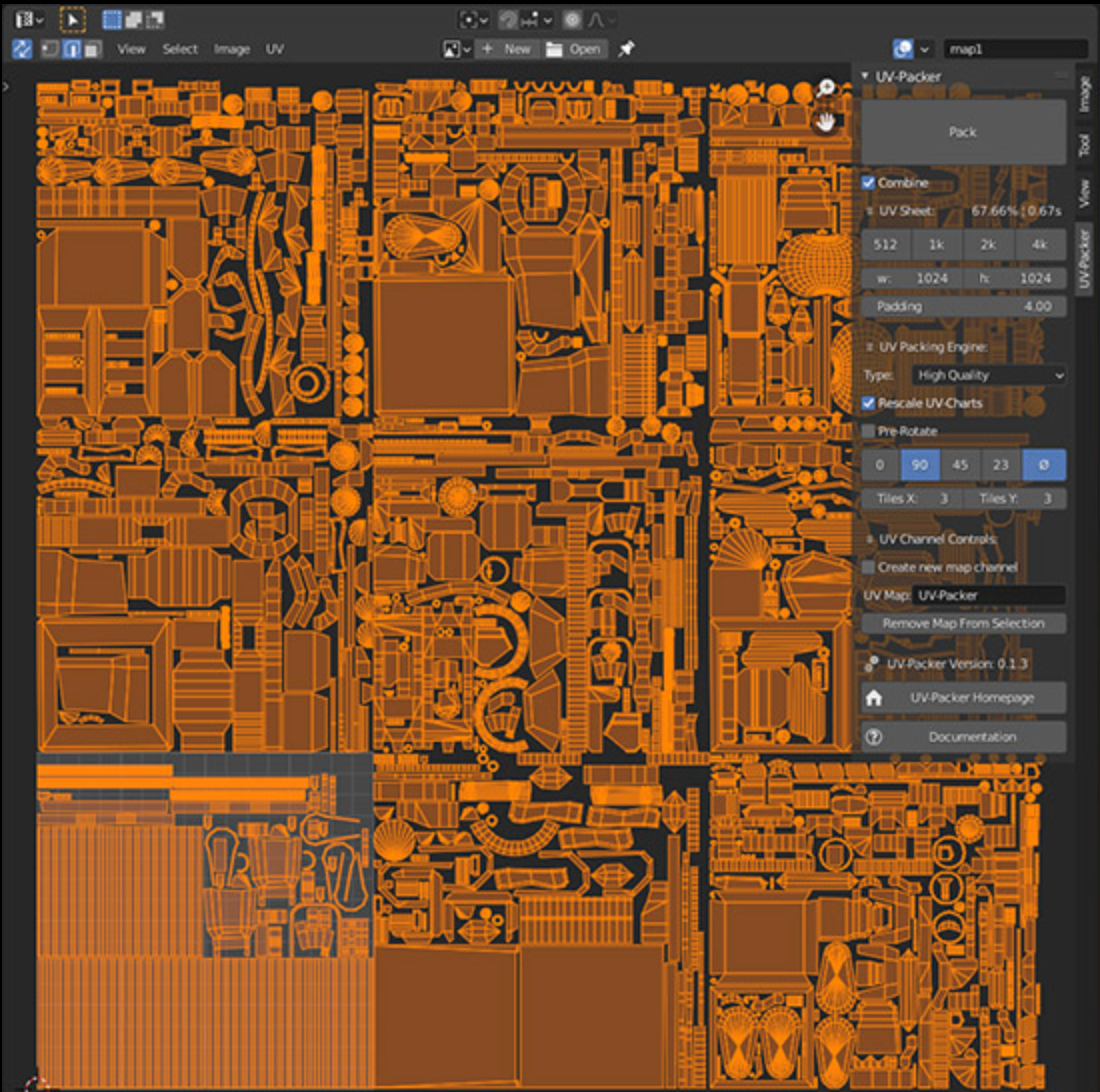Click the home icon on Homepage button
Viewport: 1100px width, 1092px height.
tap(873, 699)
